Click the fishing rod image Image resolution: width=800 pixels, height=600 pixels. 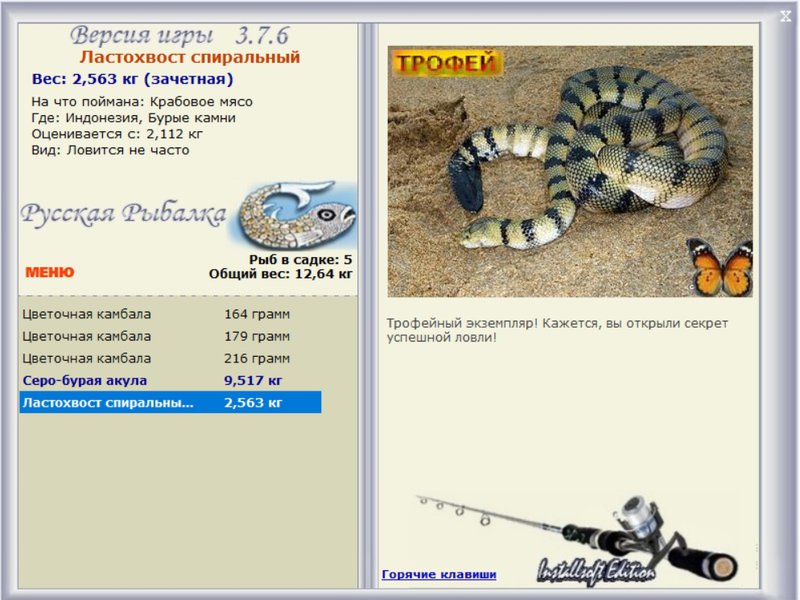tap(579, 539)
